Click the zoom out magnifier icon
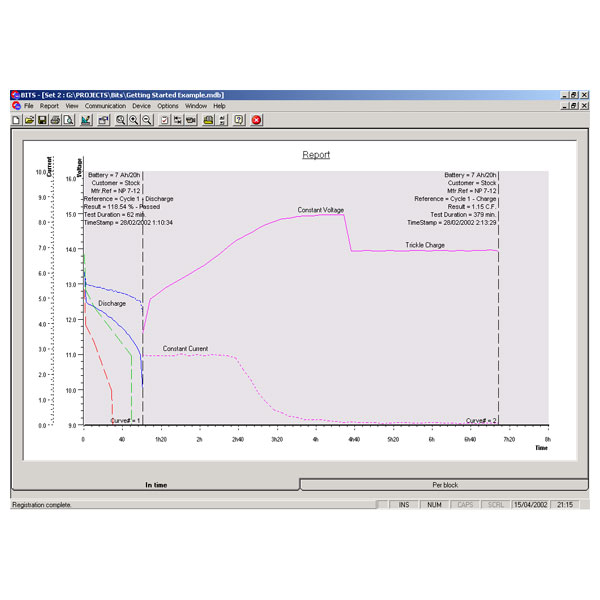 point(146,120)
